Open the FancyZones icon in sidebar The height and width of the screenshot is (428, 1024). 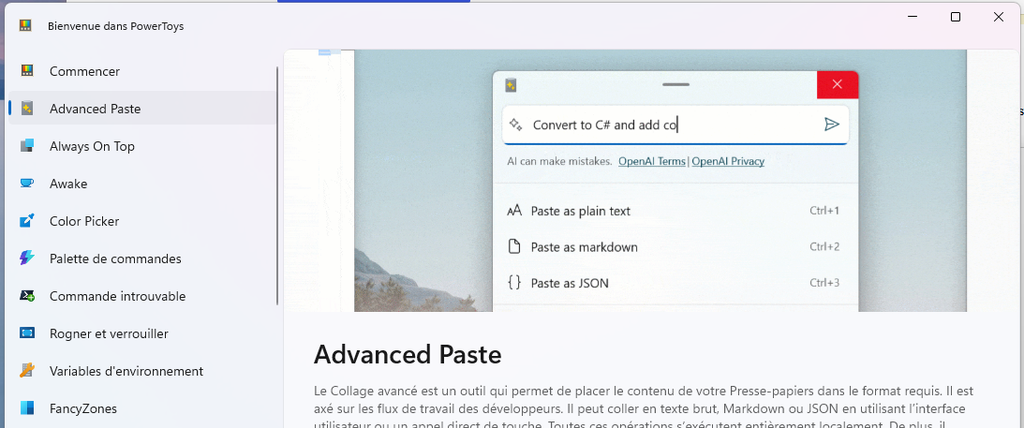(27, 408)
